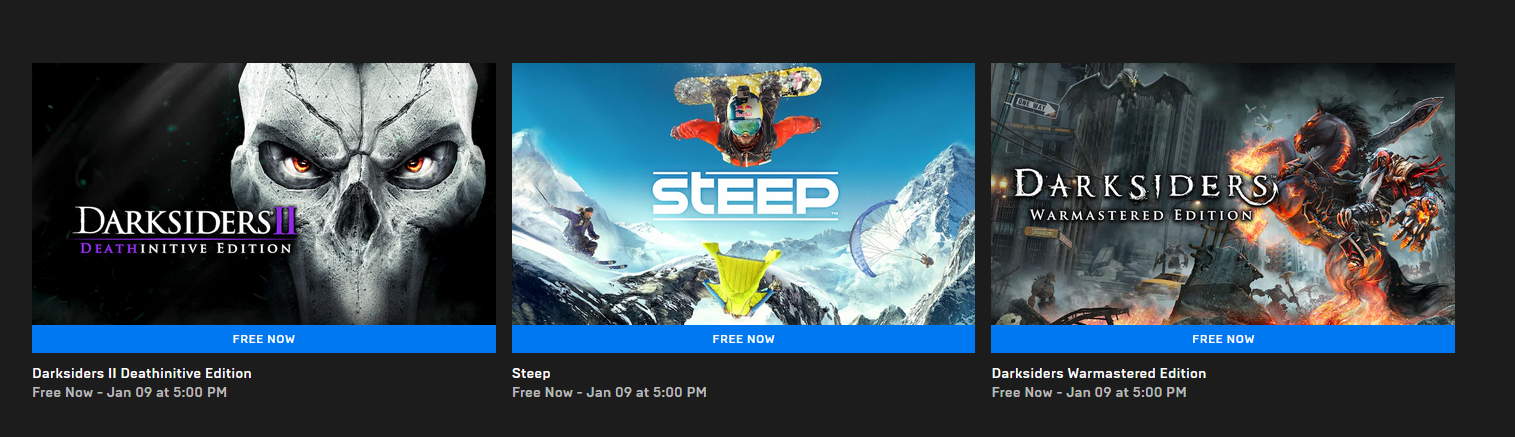Open the Darksiders II Deathinitive Edition cover art
The height and width of the screenshot is (437, 1515).
click(x=264, y=194)
